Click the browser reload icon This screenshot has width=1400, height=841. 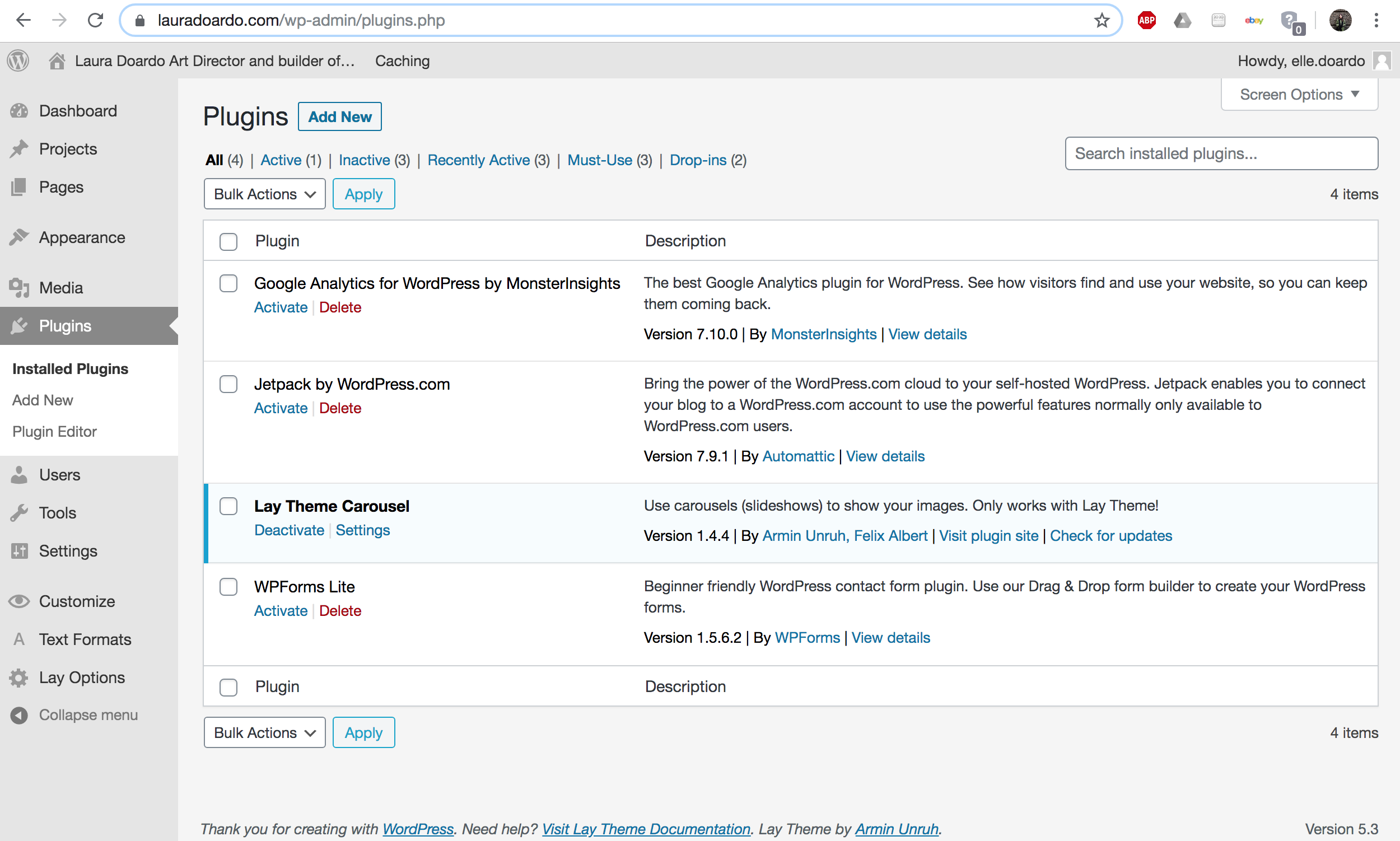coord(95,21)
